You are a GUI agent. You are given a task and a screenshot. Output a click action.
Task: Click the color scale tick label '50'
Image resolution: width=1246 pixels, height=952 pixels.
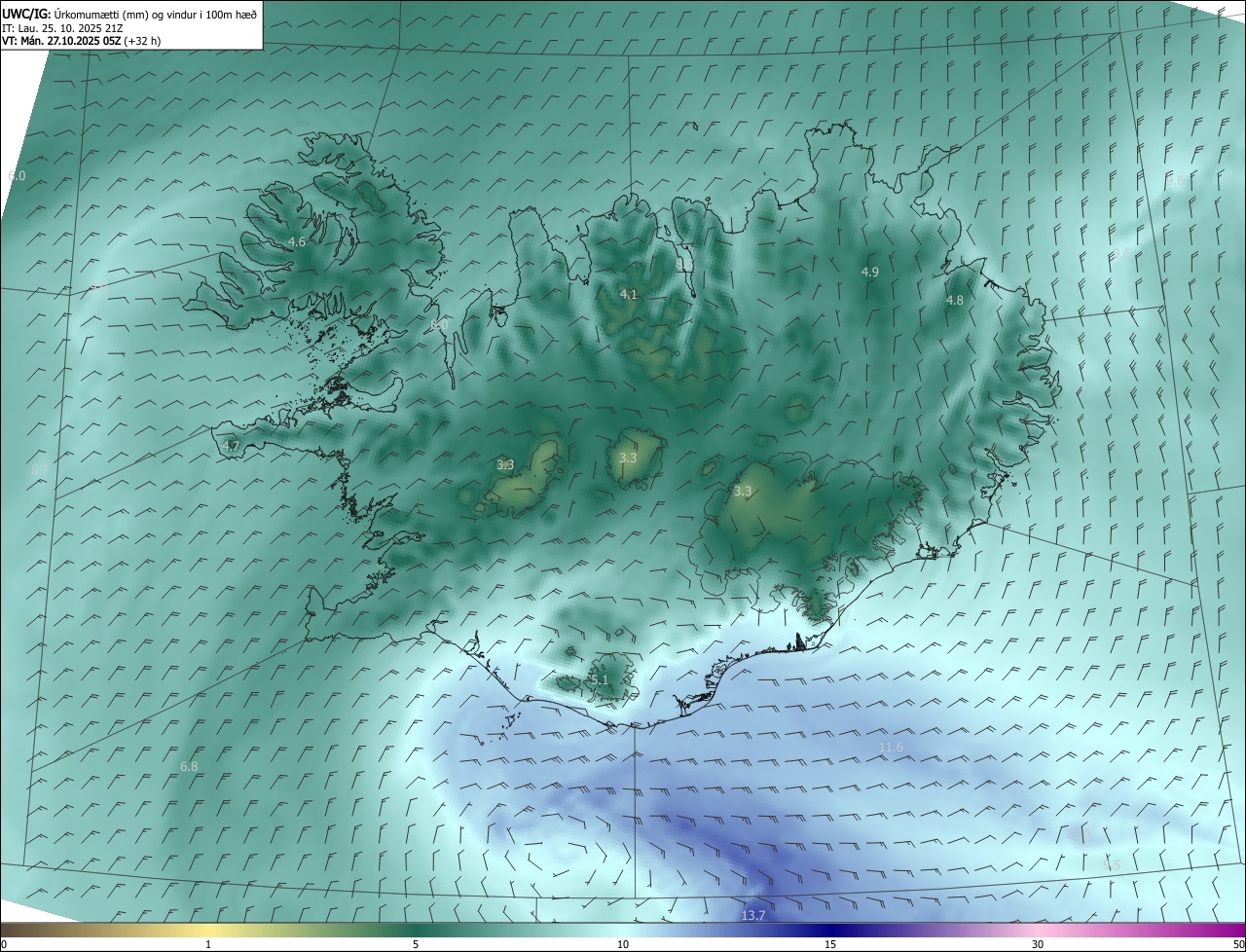click(x=1238, y=945)
